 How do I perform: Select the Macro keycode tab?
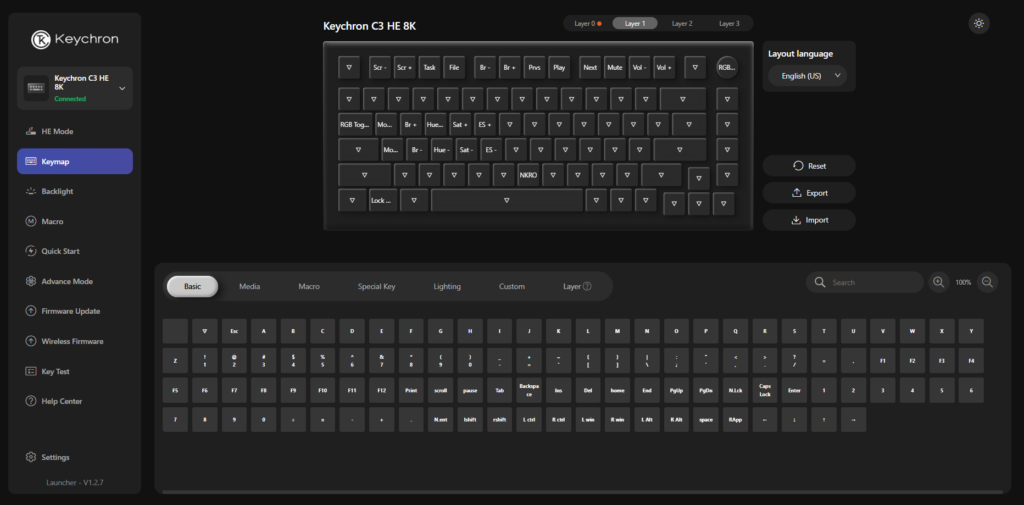[x=309, y=286]
